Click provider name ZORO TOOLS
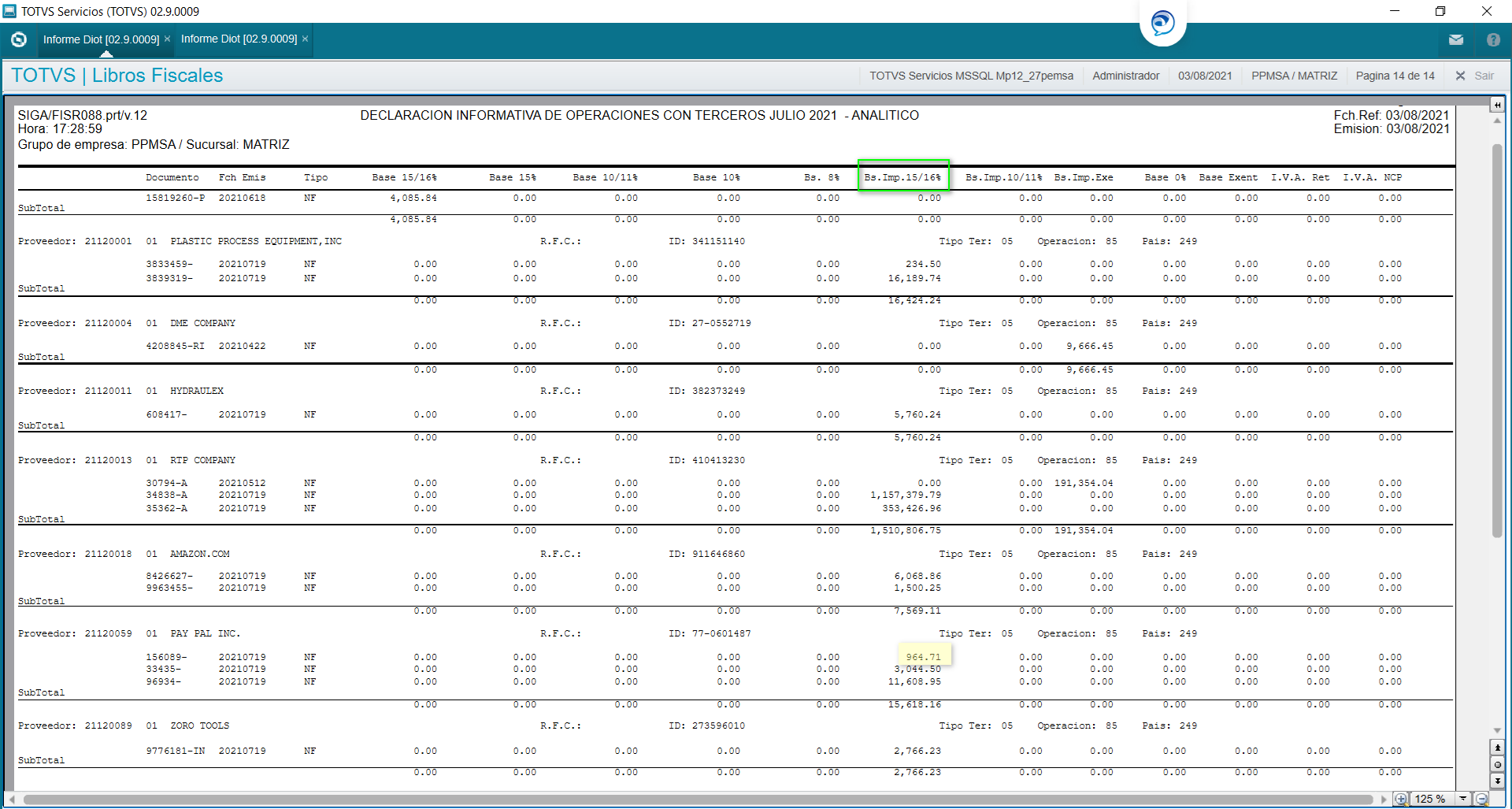 [x=199, y=726]
